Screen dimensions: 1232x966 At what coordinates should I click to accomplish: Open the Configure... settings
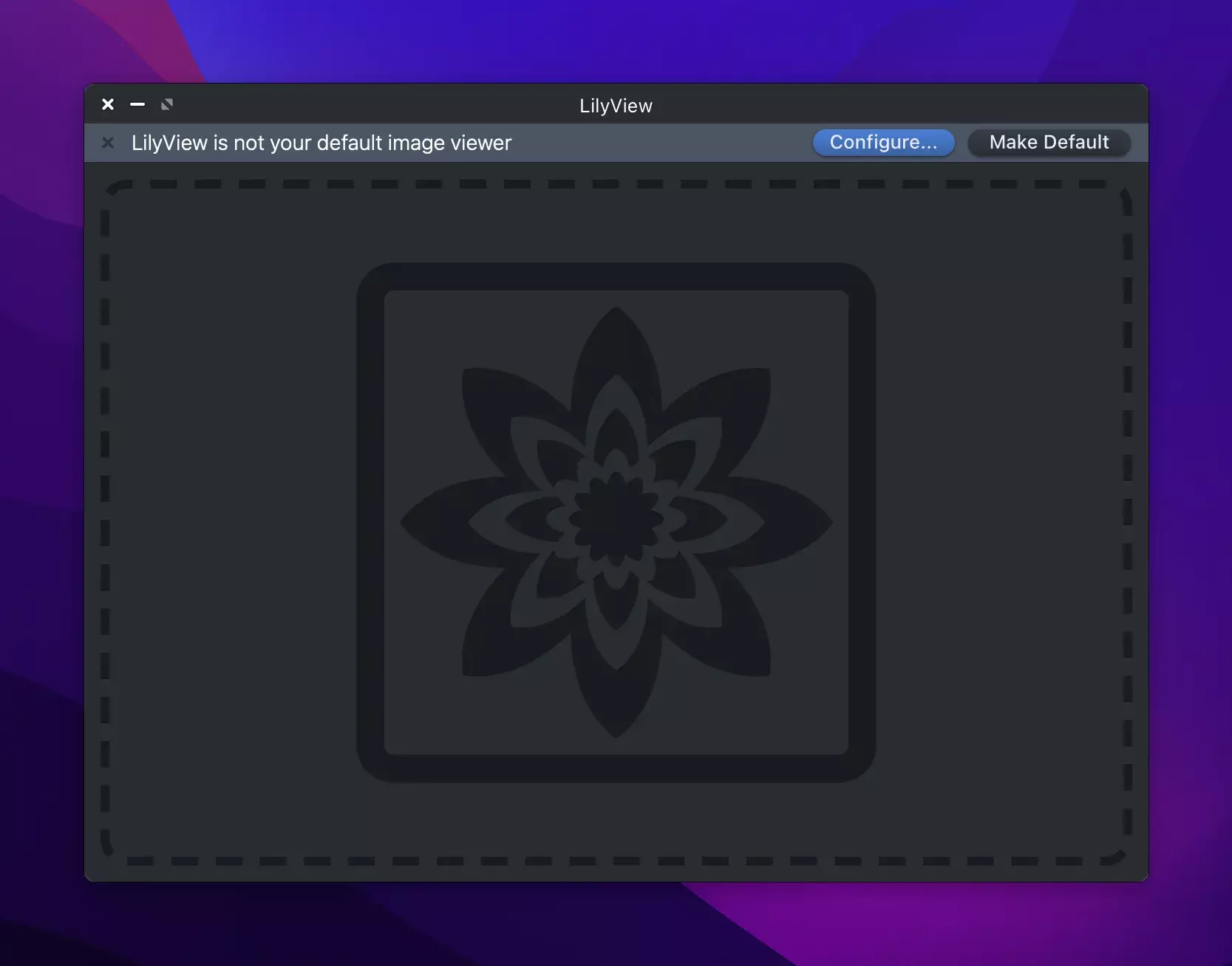point(883,143)
